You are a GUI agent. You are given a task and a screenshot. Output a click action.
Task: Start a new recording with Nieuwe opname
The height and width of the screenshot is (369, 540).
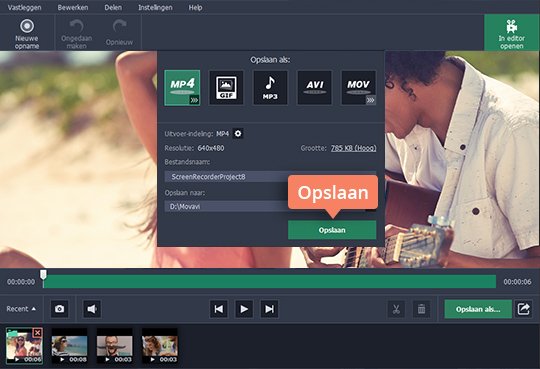click(27, 34)
